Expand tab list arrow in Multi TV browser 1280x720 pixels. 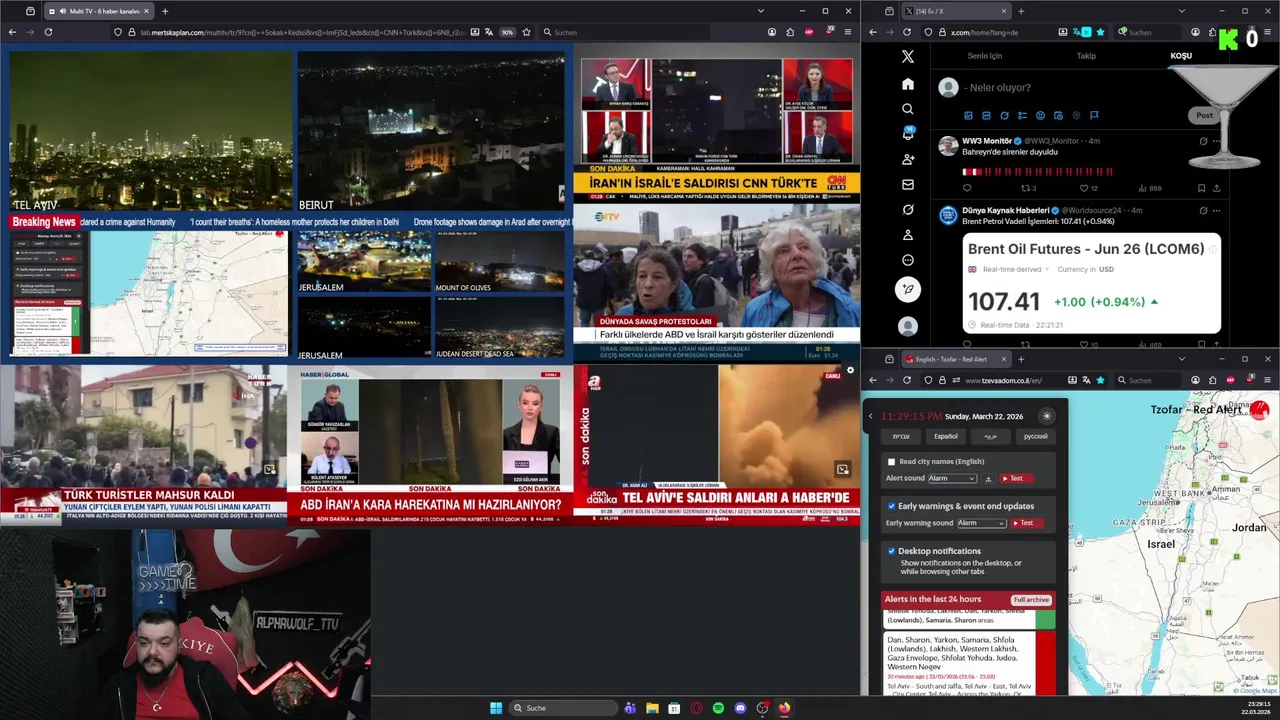coord(760,11)
